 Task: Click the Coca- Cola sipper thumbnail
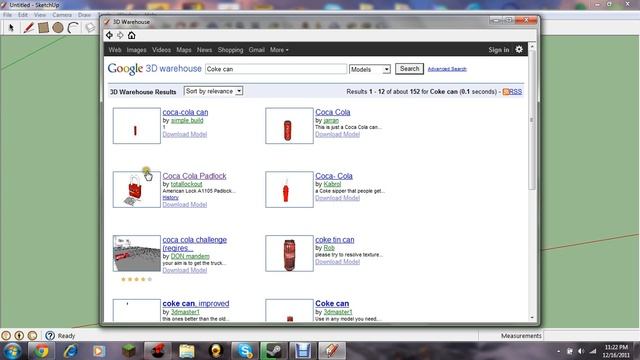[289, 189]
